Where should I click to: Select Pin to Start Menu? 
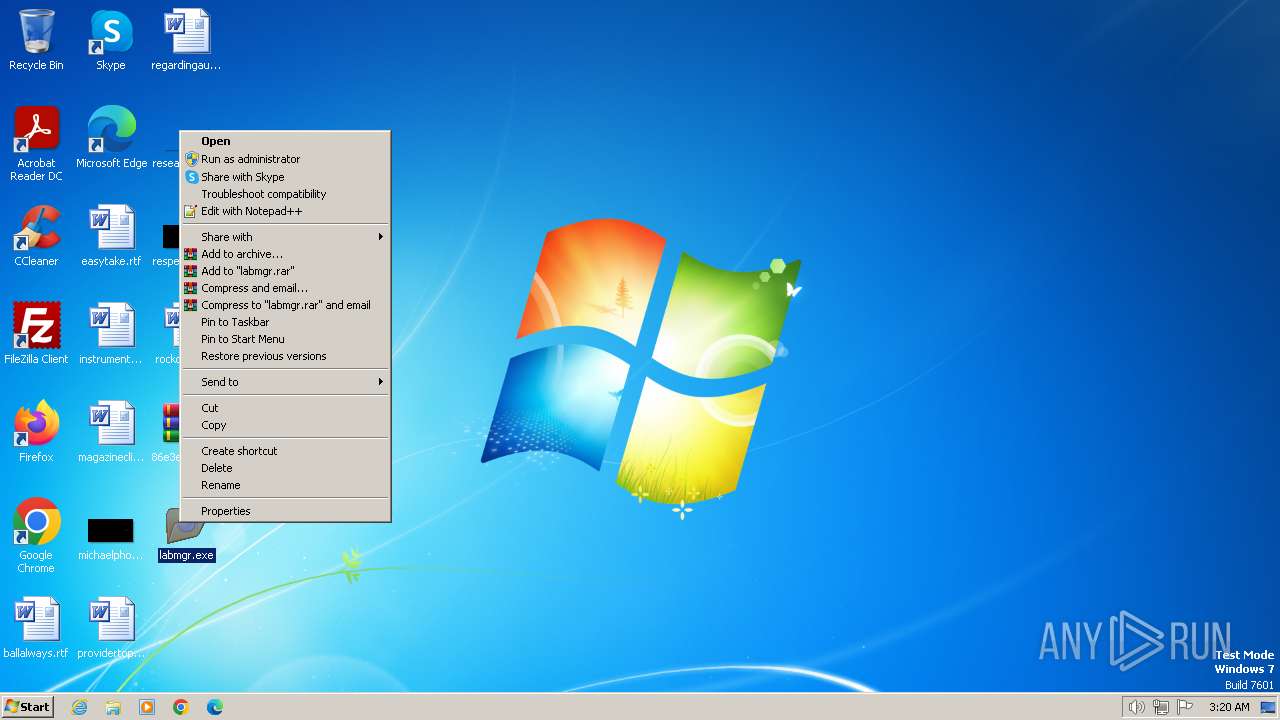(x=285, y=339)
